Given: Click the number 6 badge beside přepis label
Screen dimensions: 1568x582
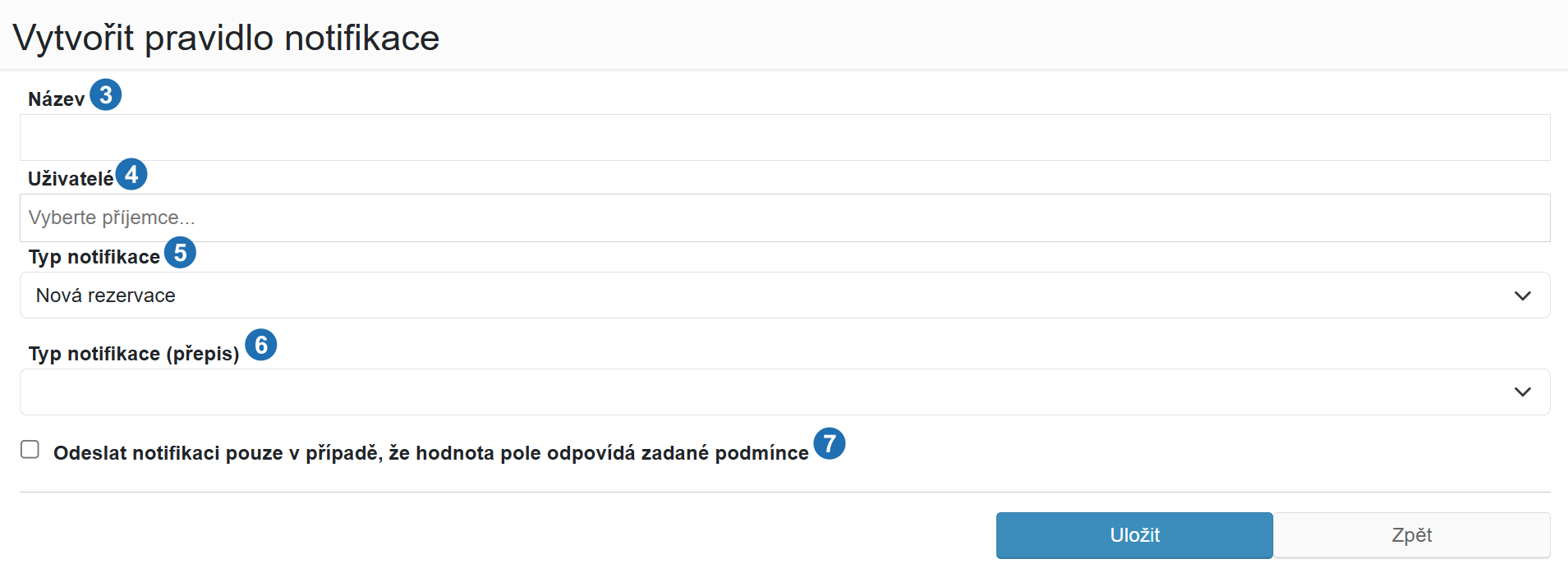Looking at the screenshot, I should pyautogui.click(x=261, y=344).
